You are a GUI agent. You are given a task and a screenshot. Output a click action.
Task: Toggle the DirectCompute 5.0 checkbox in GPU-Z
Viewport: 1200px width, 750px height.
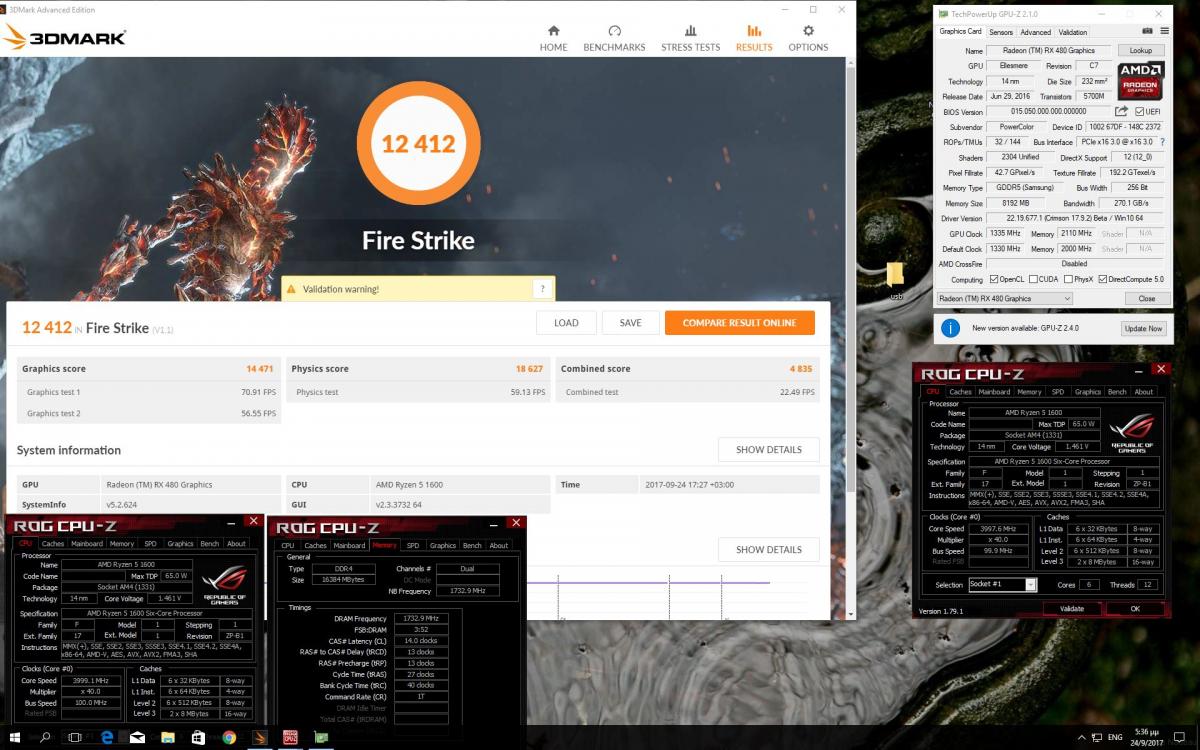pyautogui.click(x=1103, y=279)
